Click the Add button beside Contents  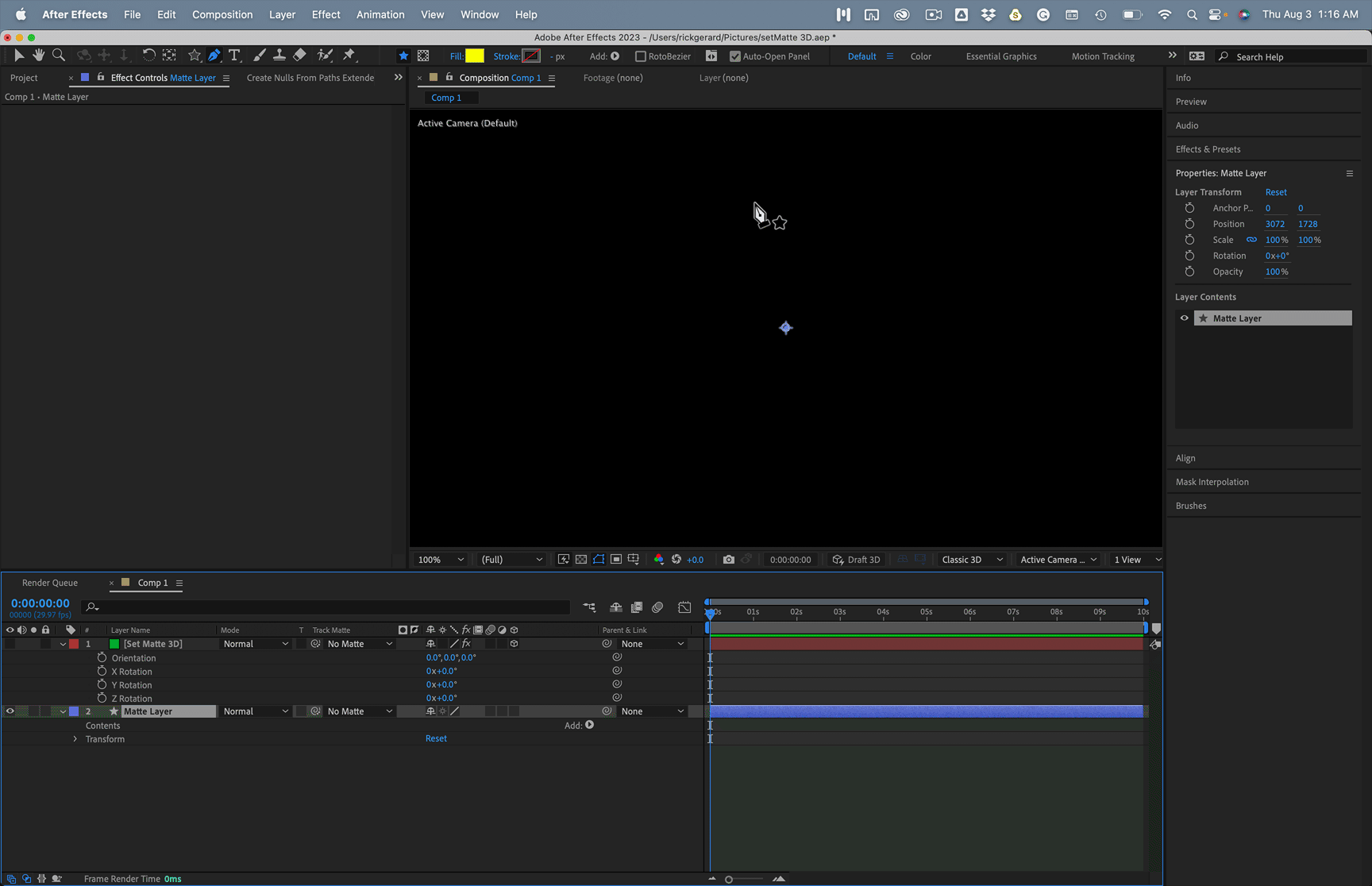pos(589,725)
